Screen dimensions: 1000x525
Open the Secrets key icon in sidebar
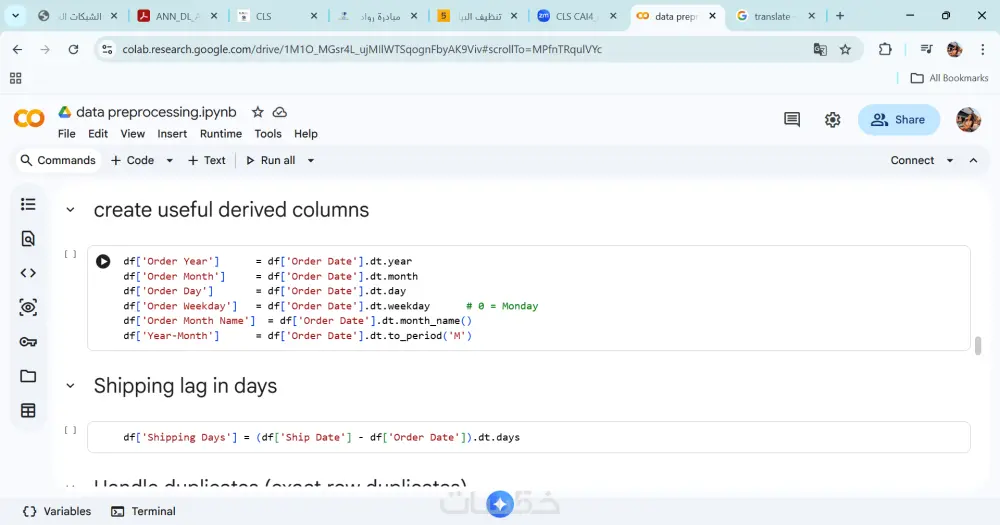tap(28, 342)
